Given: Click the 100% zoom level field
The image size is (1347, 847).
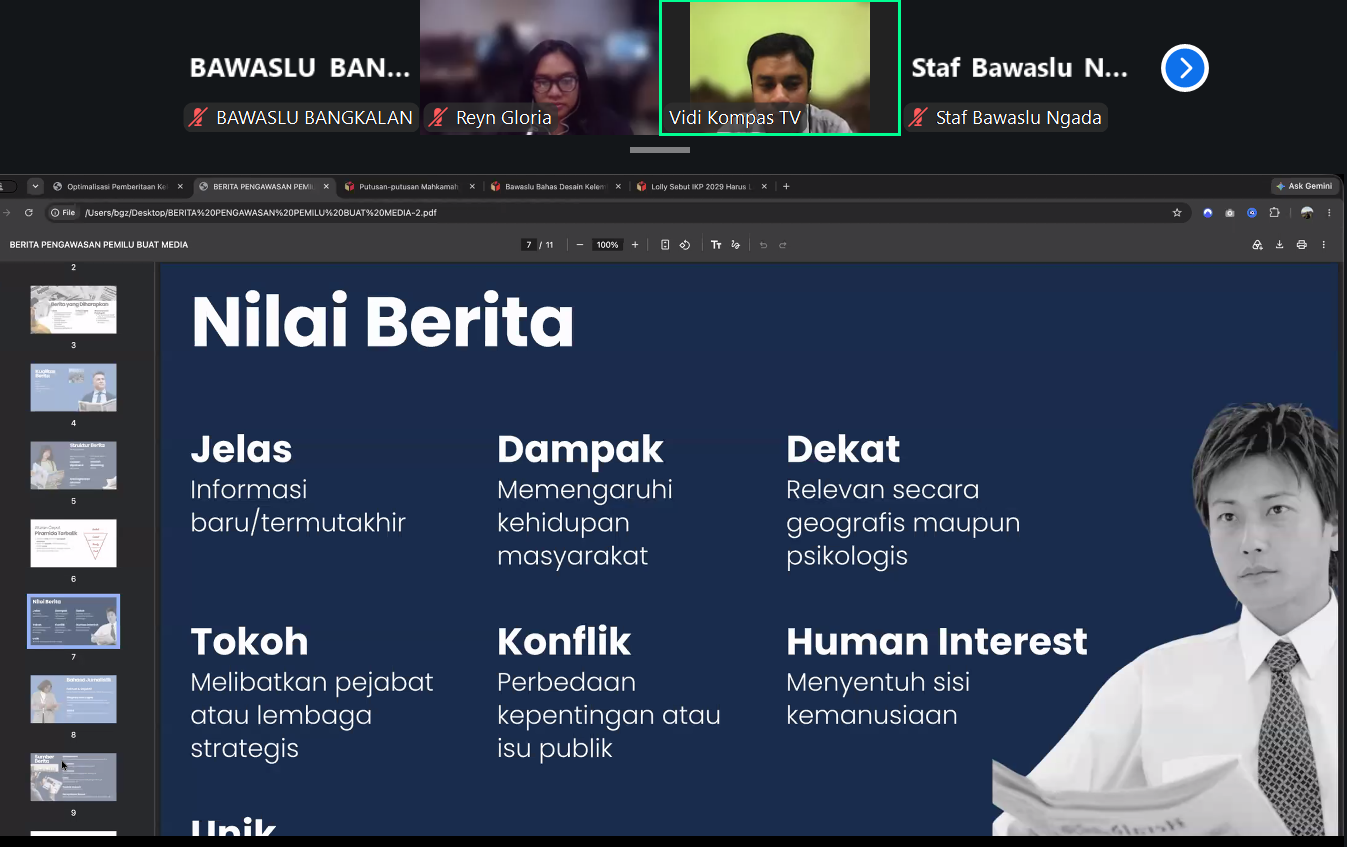Looking at the screenshot, I should [607, 245].
